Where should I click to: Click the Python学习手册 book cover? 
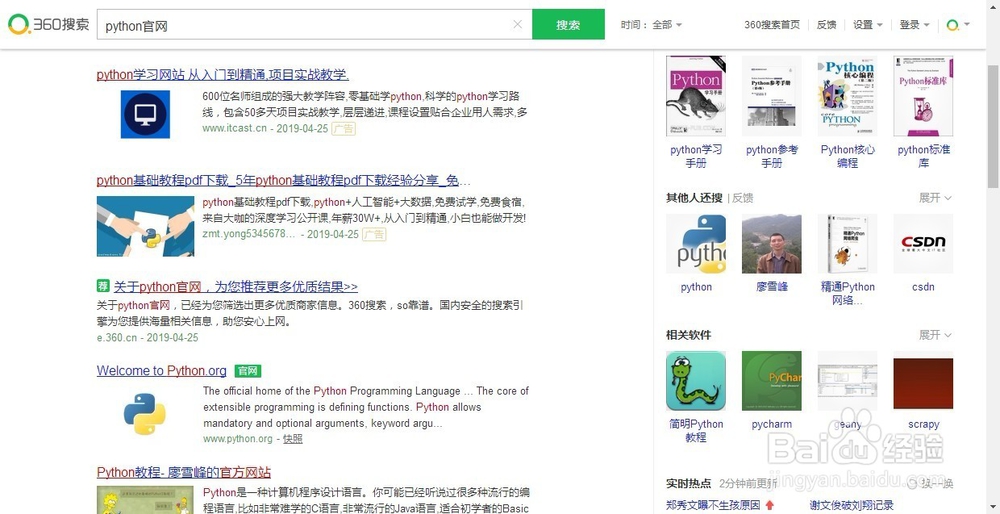(x=696, y=96)
